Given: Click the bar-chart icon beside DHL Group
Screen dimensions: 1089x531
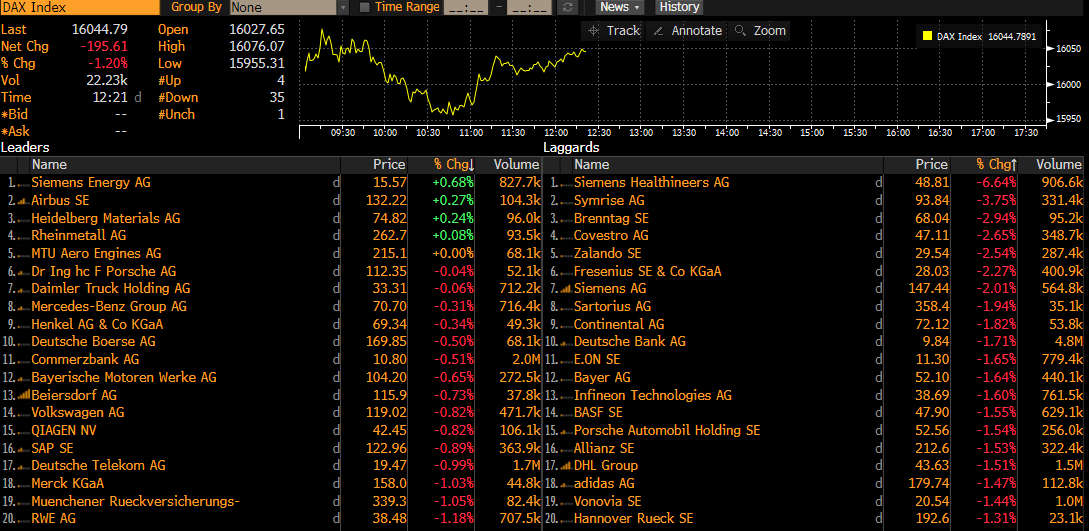Looking at the screenshot, I should (x=565, y=466).
